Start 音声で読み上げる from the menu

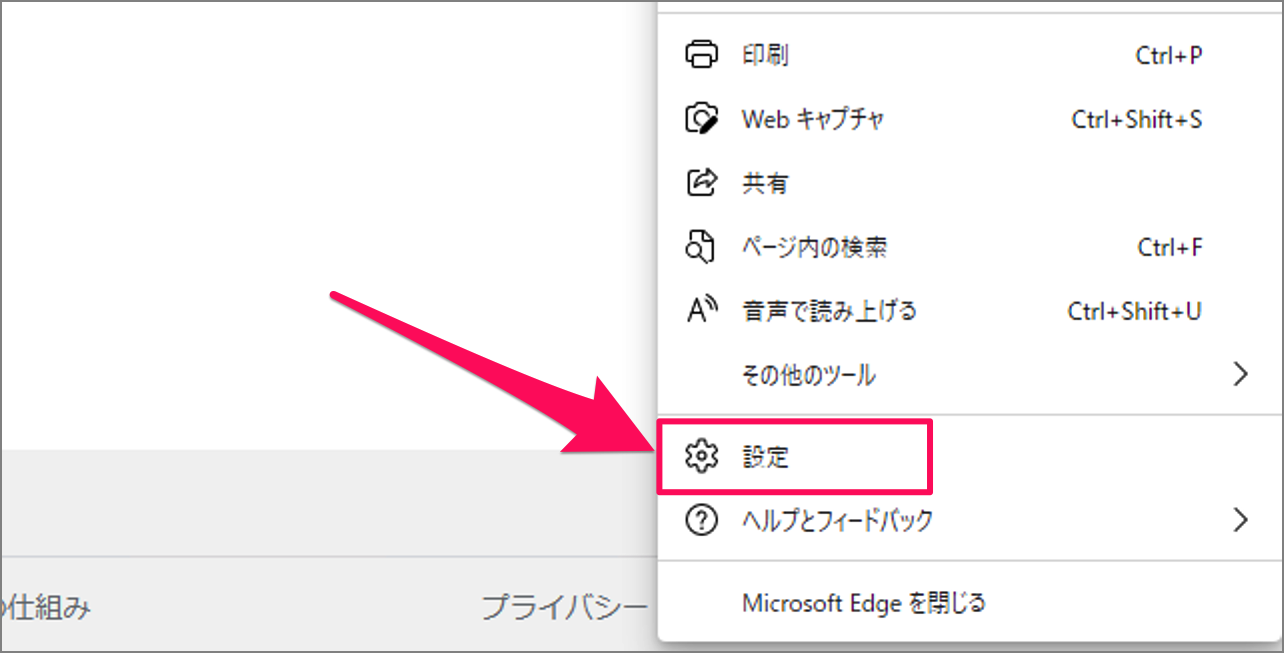(x=828, y=311)
